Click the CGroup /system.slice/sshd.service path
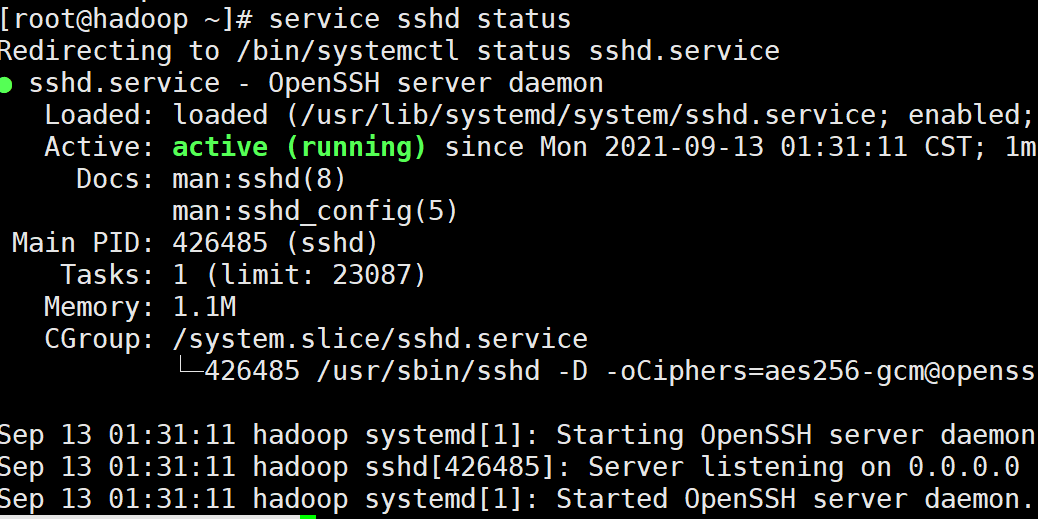The image size is (1038, 519). [380, 340]
